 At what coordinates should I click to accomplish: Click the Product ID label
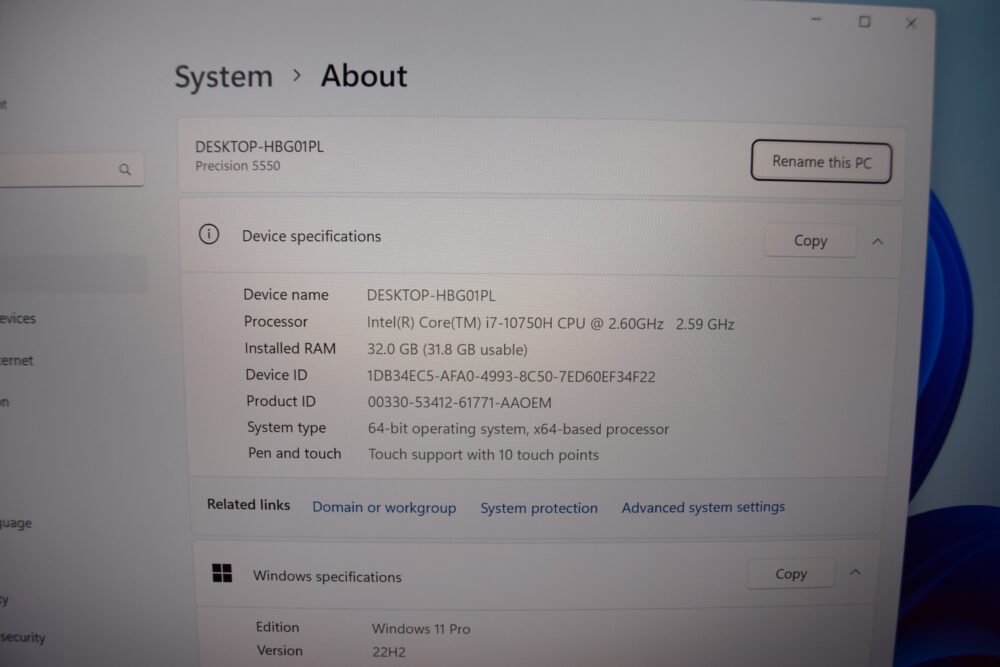pos(281,401)
